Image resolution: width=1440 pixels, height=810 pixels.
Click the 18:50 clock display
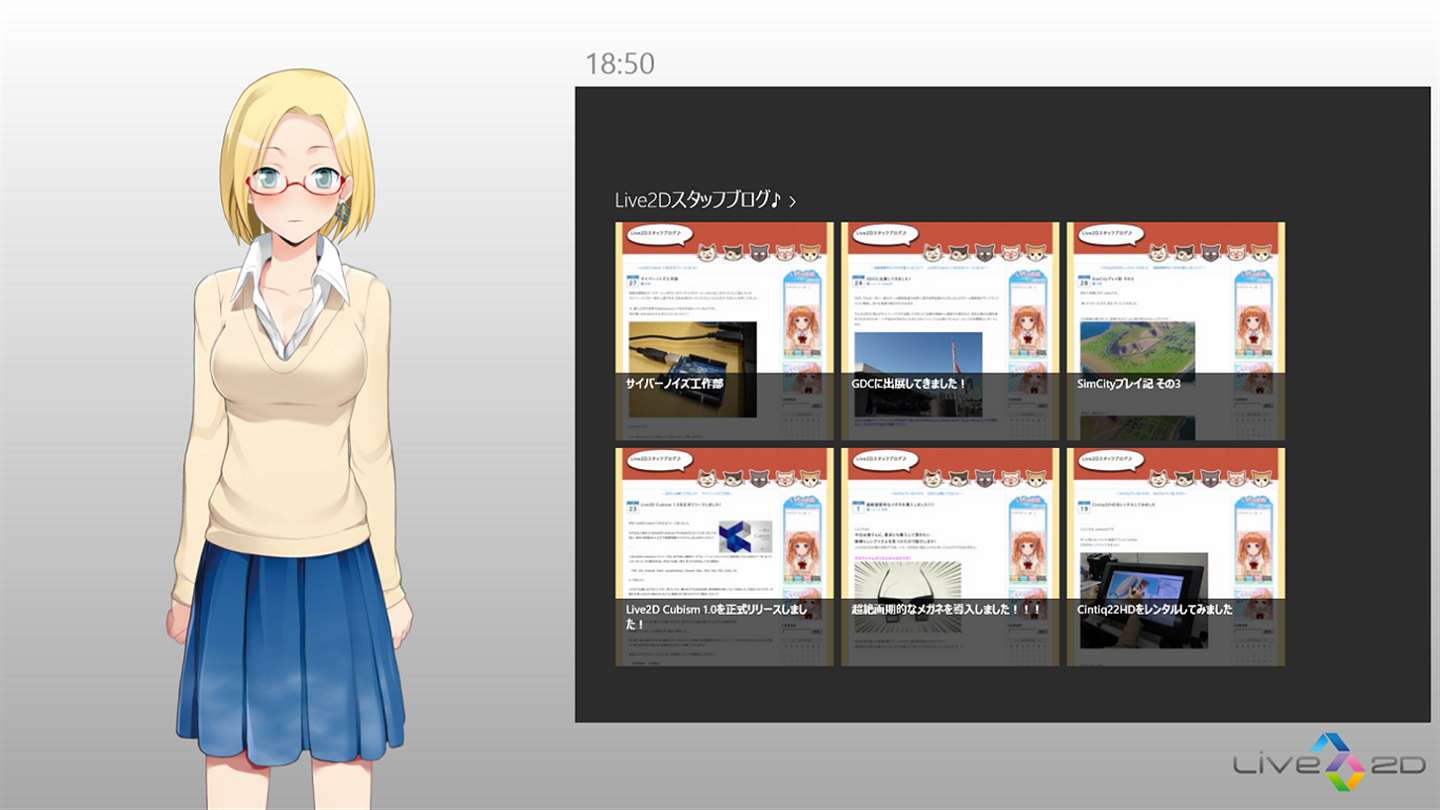point(620,64)
